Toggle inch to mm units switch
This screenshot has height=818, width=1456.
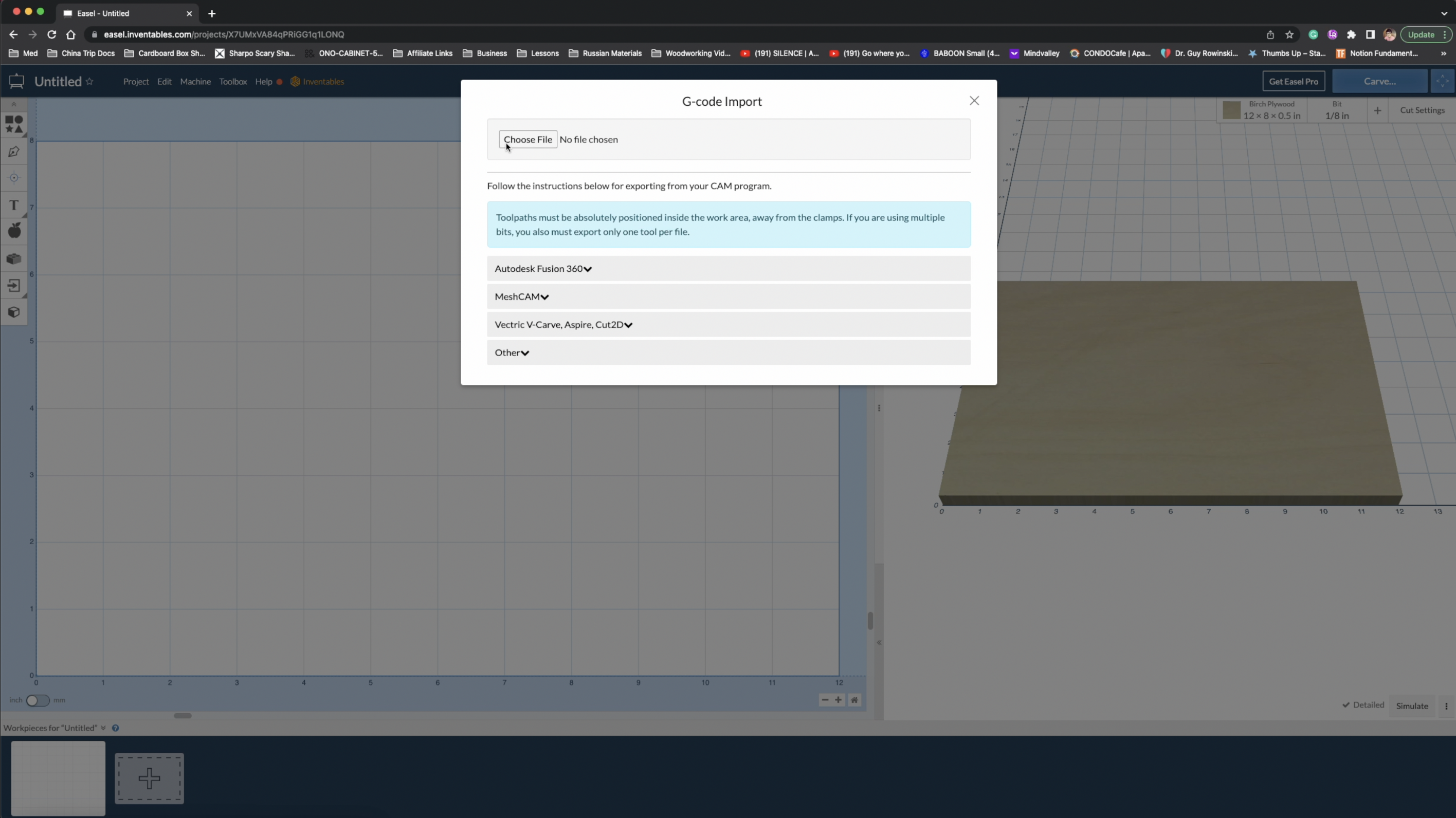coord(38,700)
